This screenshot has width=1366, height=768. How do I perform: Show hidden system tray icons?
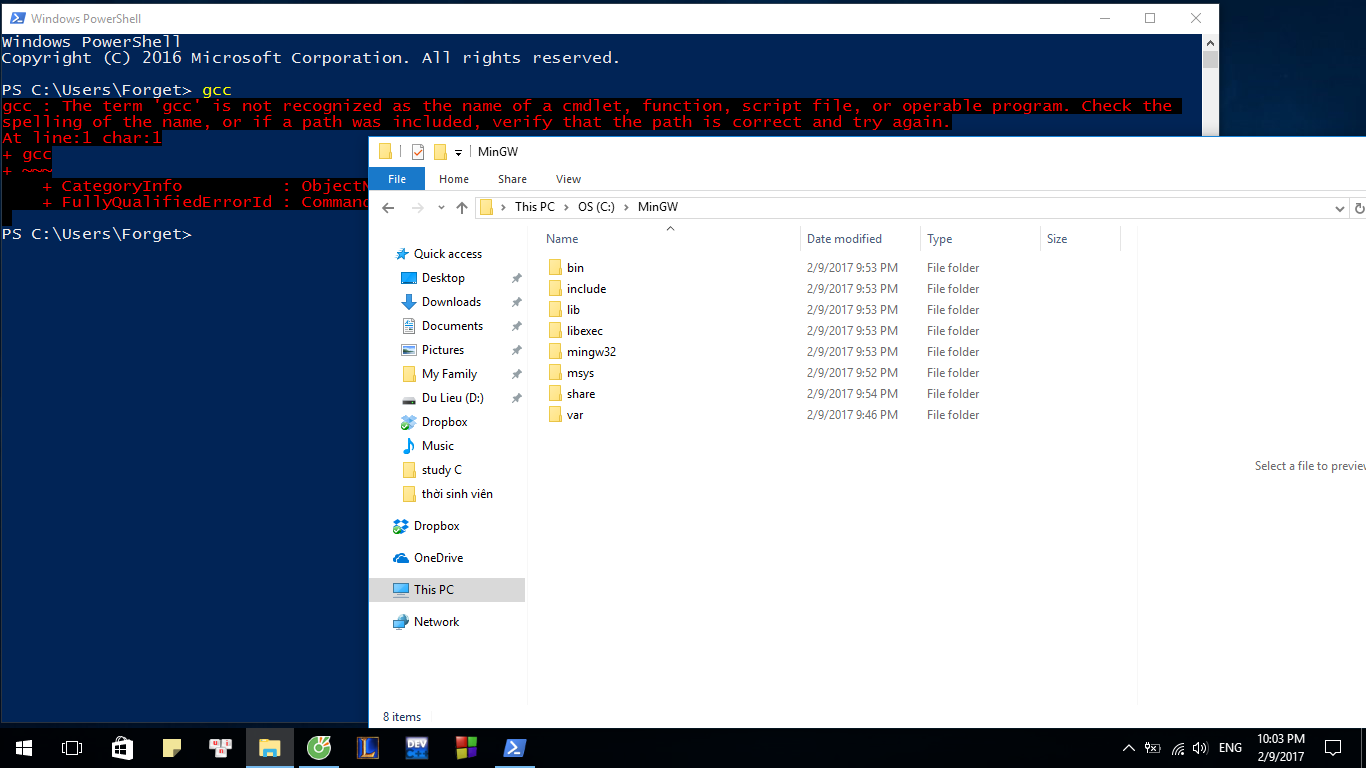tap(1129, 748)
